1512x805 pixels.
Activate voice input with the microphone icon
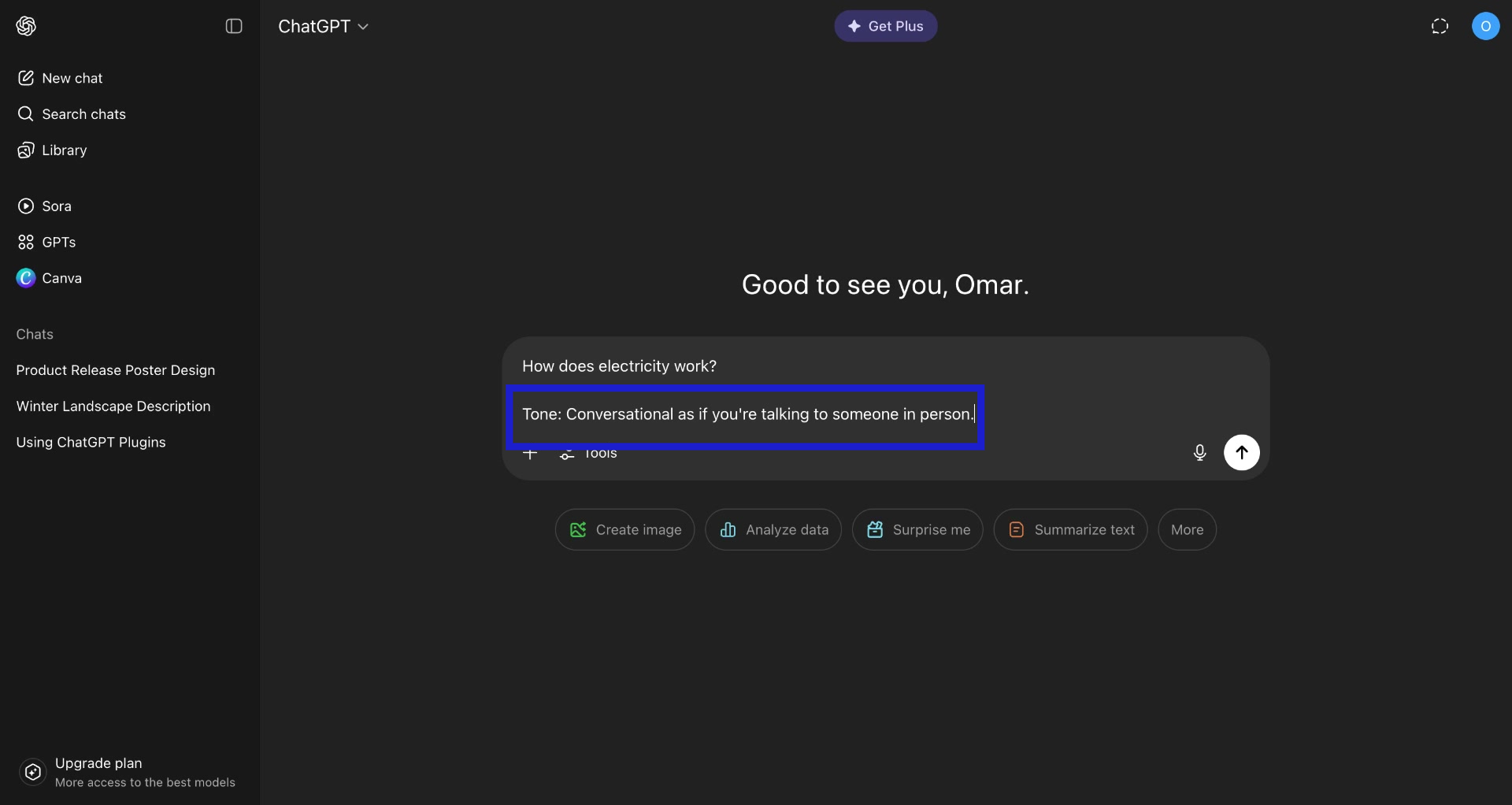point(1199,452)
